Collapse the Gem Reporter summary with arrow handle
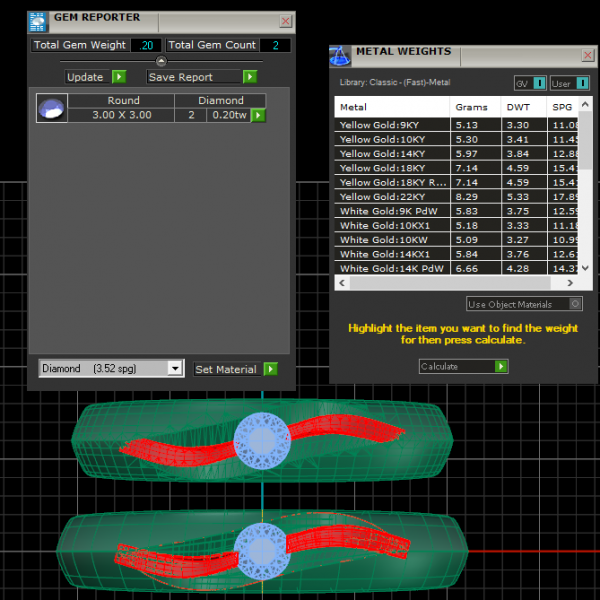This screenshot has width=600, height=600. pos(161,61)
